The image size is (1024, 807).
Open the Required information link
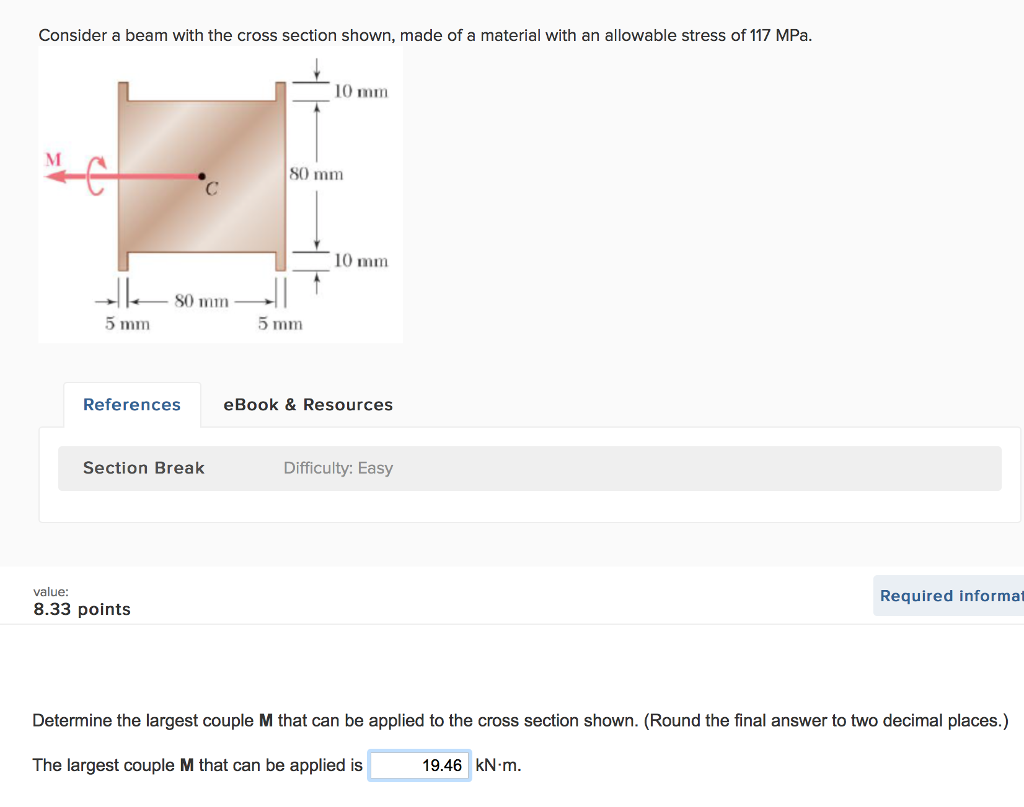[x=950, y=596]
